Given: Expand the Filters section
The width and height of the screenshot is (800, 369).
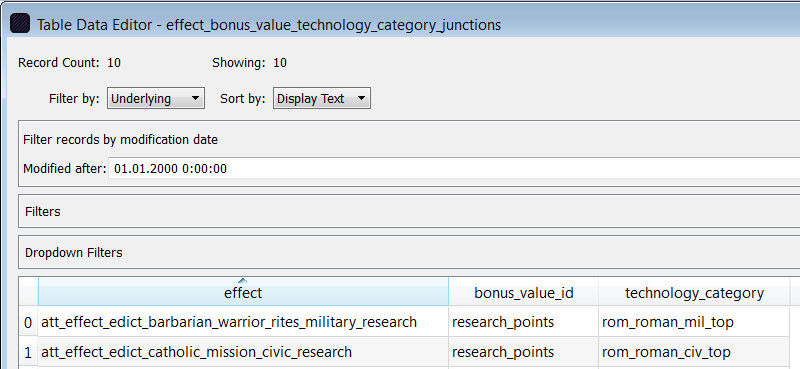Looking at the screenshot, I should coord(409,211).
